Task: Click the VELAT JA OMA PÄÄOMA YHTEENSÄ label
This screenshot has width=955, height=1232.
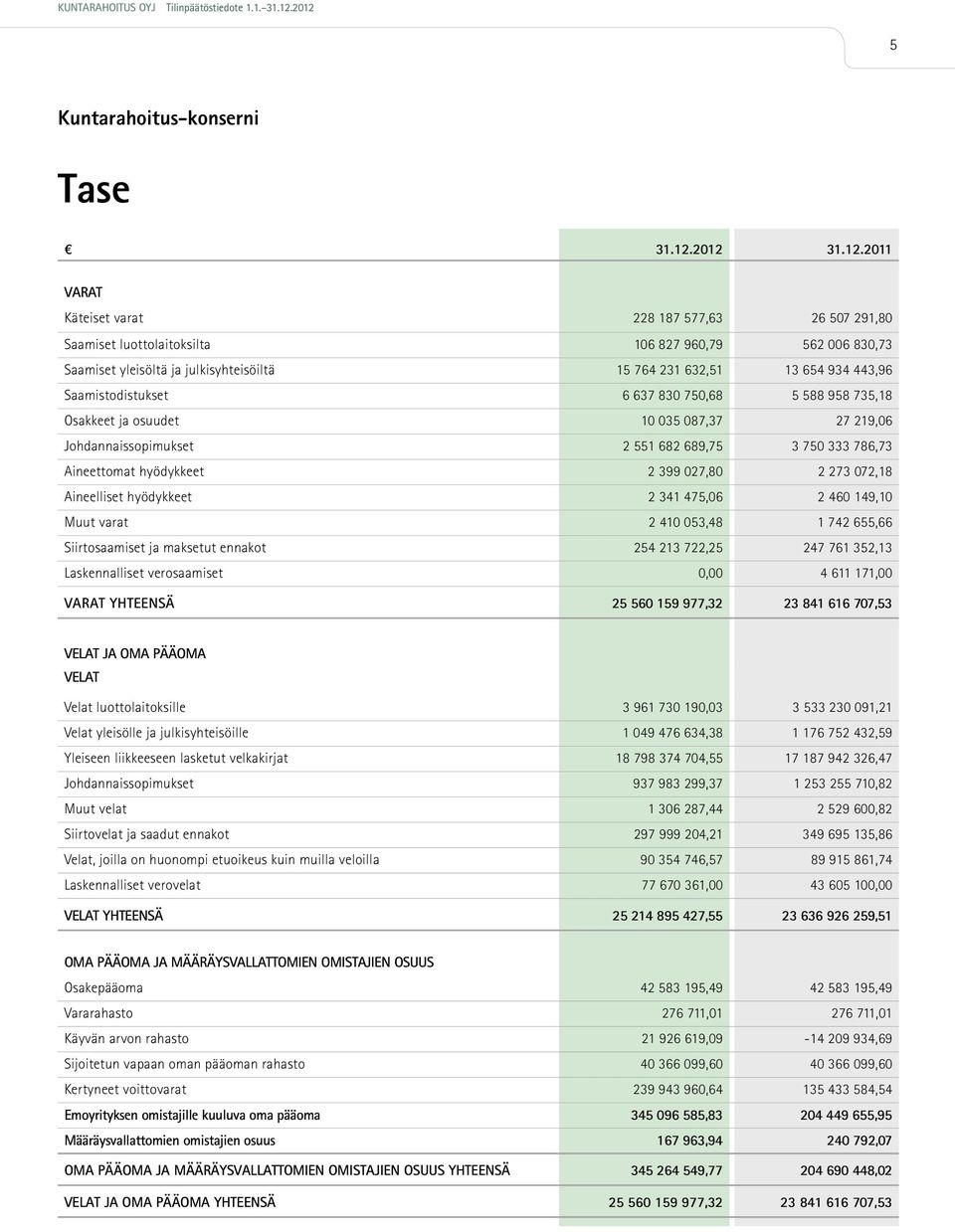Action: pyautogui.click(x=170, y=1202)
